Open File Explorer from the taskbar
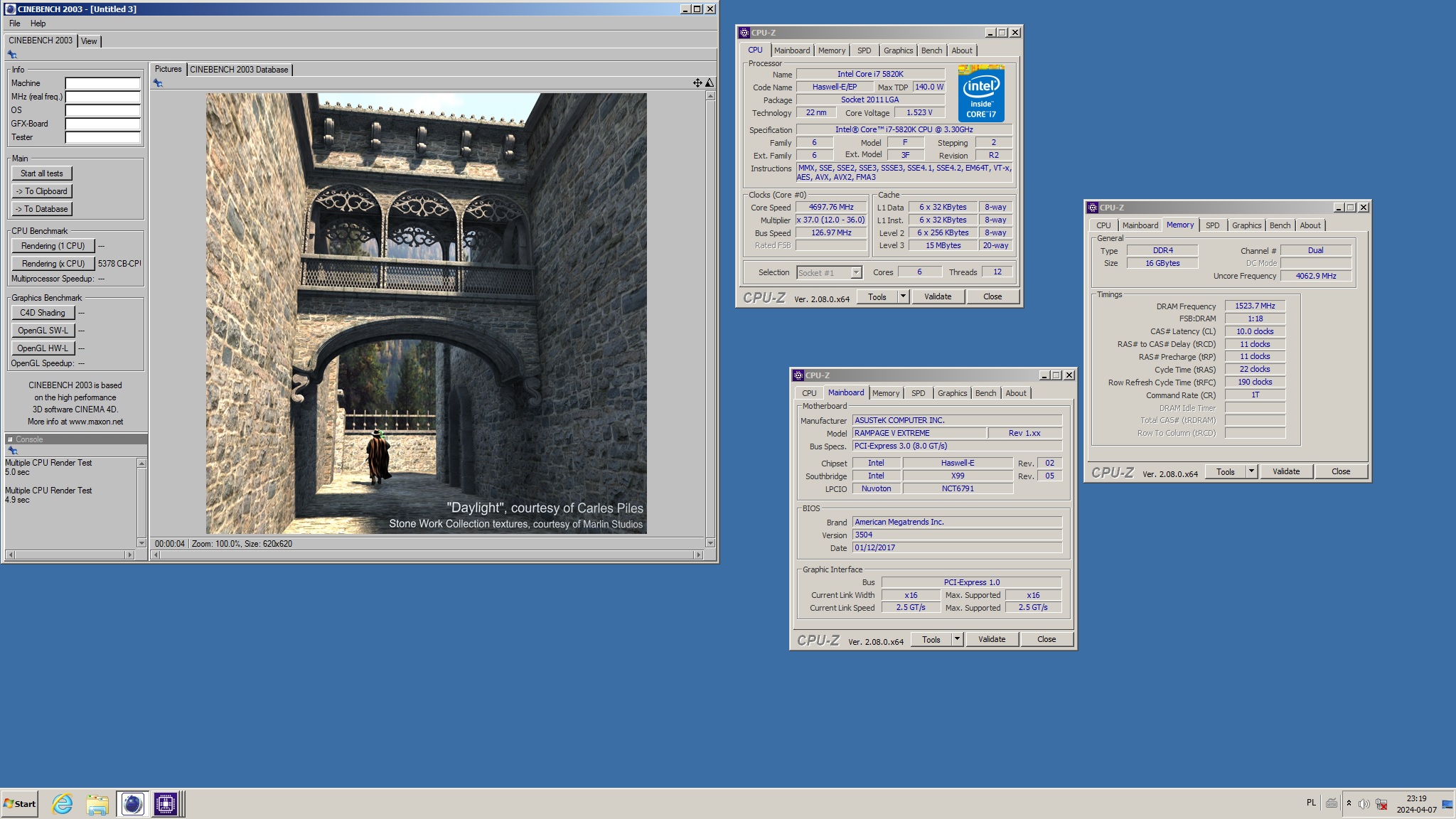 tap(97, 804)
